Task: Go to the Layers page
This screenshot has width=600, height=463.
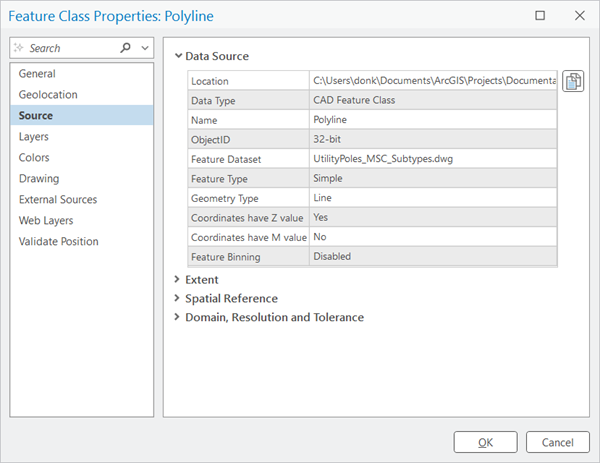Action: (x=34, y=137)
